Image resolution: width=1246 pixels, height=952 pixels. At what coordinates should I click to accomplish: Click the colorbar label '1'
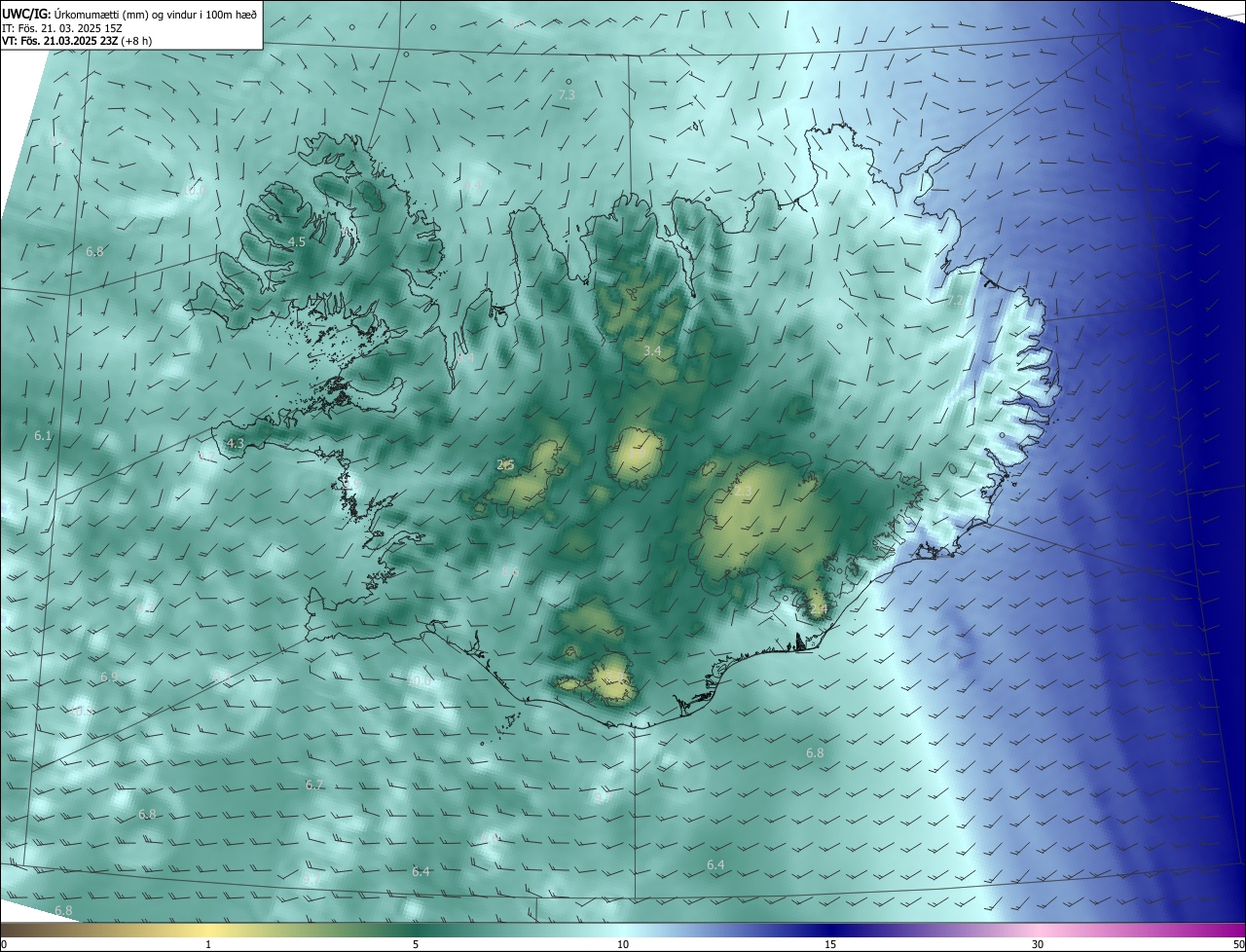(x=208, y=944)
